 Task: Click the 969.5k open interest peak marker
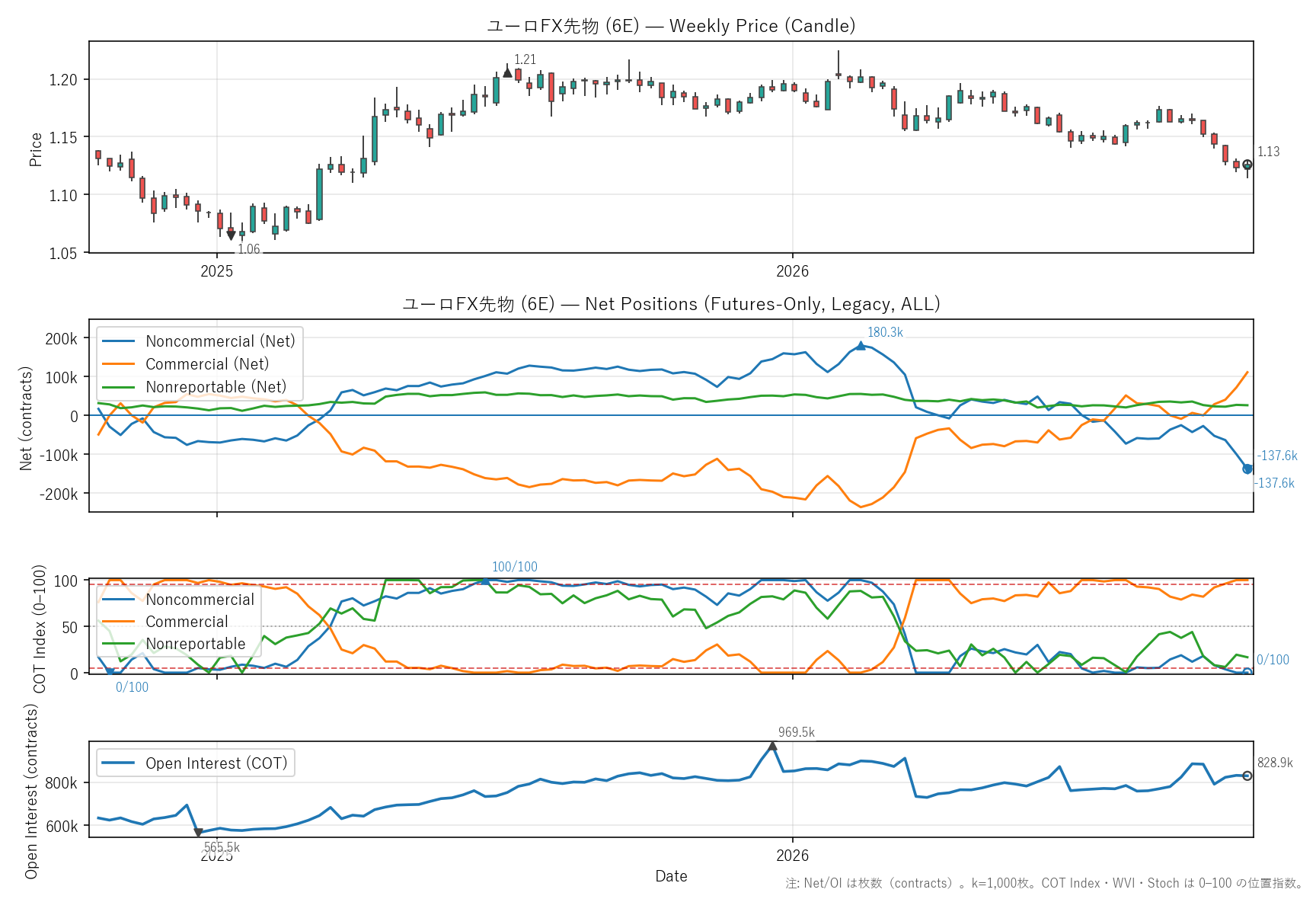(x=772, y=746)
